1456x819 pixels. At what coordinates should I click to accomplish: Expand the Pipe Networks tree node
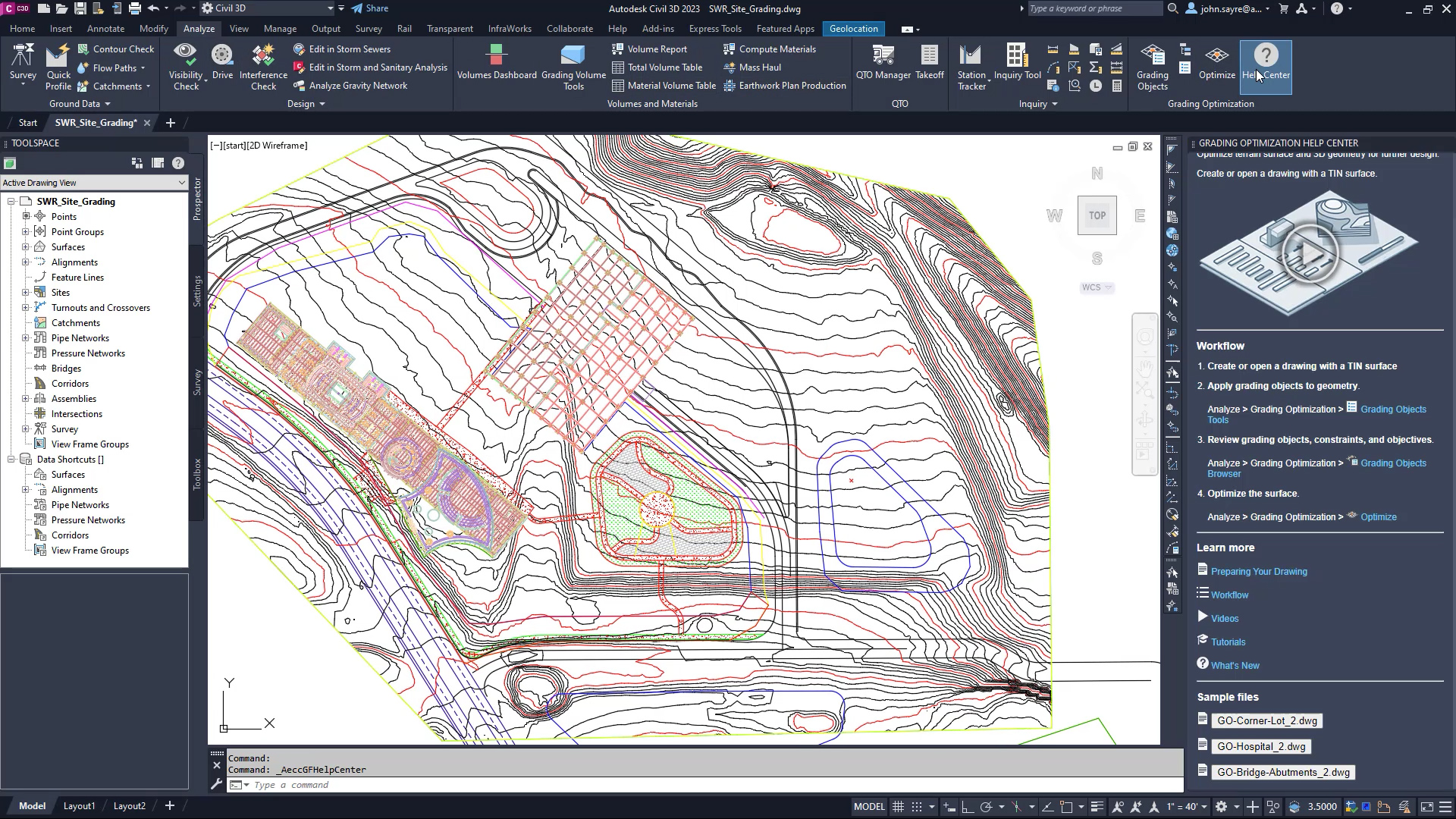(x=26, y=337)
